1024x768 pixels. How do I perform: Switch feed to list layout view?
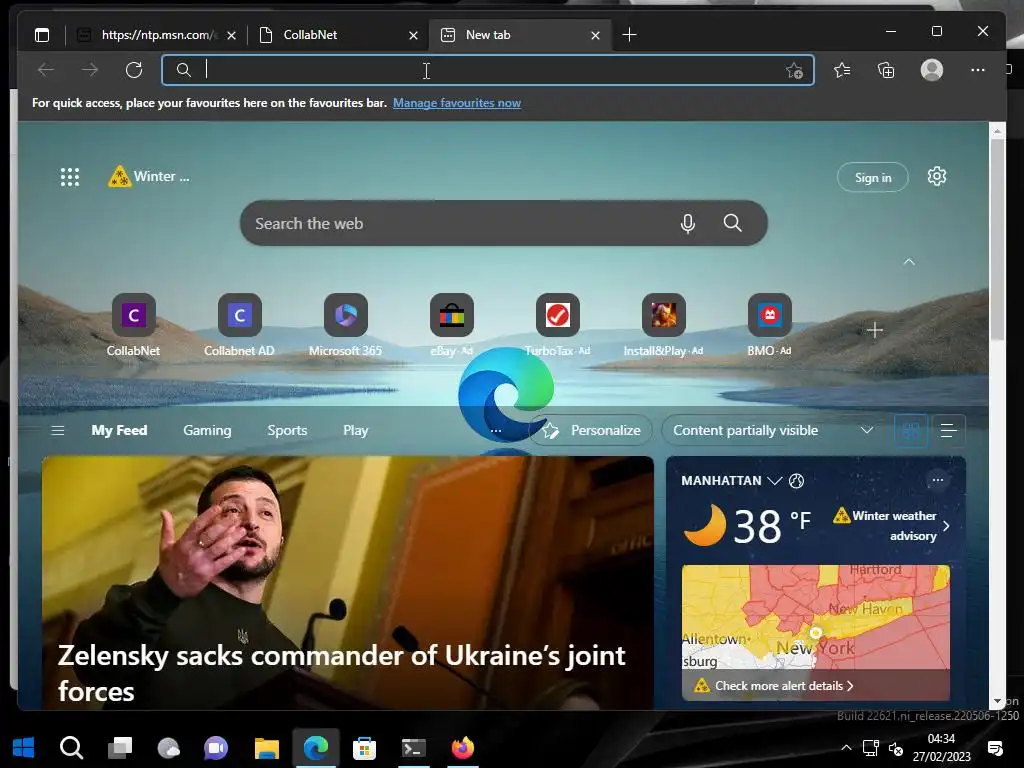pos(948,430)
